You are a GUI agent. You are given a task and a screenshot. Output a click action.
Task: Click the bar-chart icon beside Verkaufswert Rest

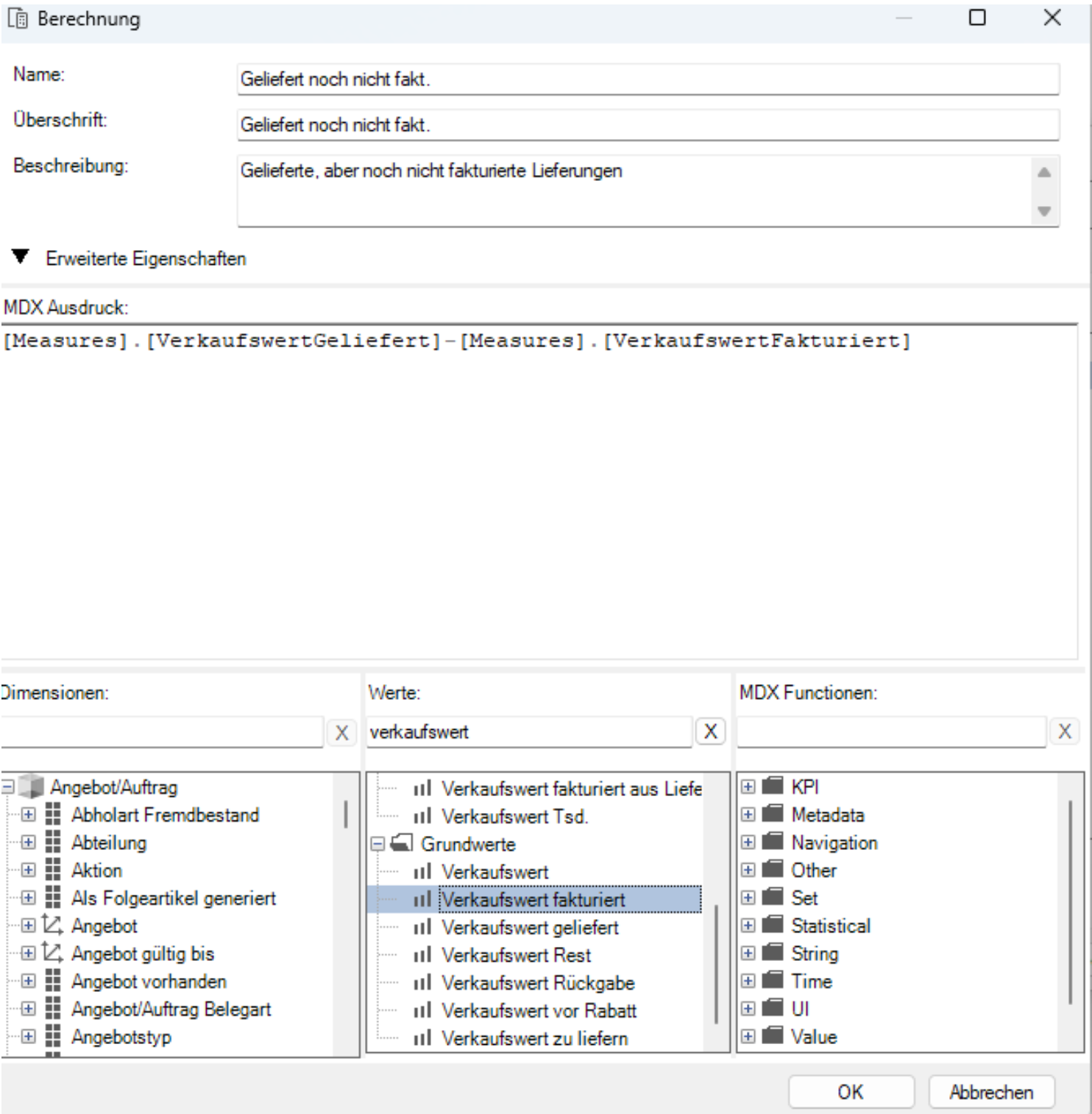click(x=422, y=955)
